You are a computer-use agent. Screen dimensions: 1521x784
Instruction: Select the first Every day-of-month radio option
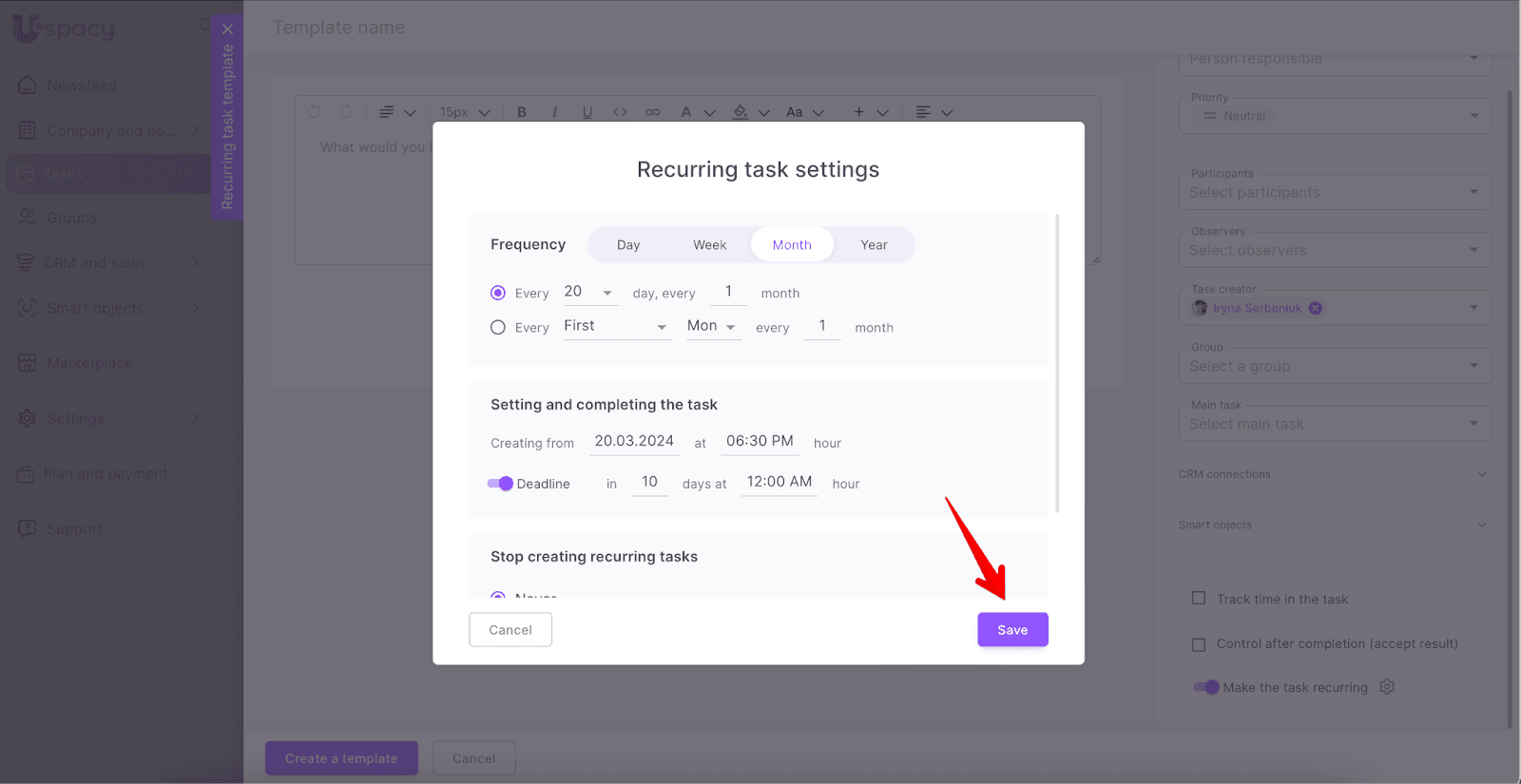[498, 293]
